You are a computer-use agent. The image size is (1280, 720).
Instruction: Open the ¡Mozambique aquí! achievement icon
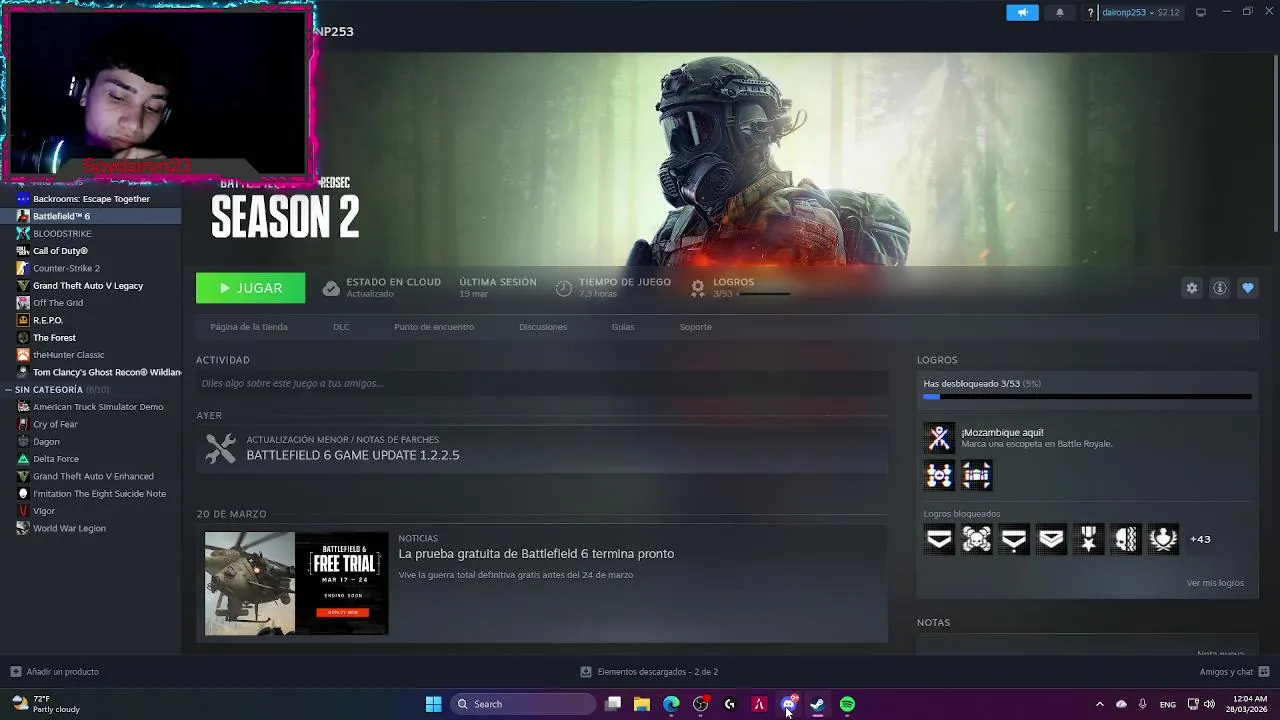[x=939, y=437]
